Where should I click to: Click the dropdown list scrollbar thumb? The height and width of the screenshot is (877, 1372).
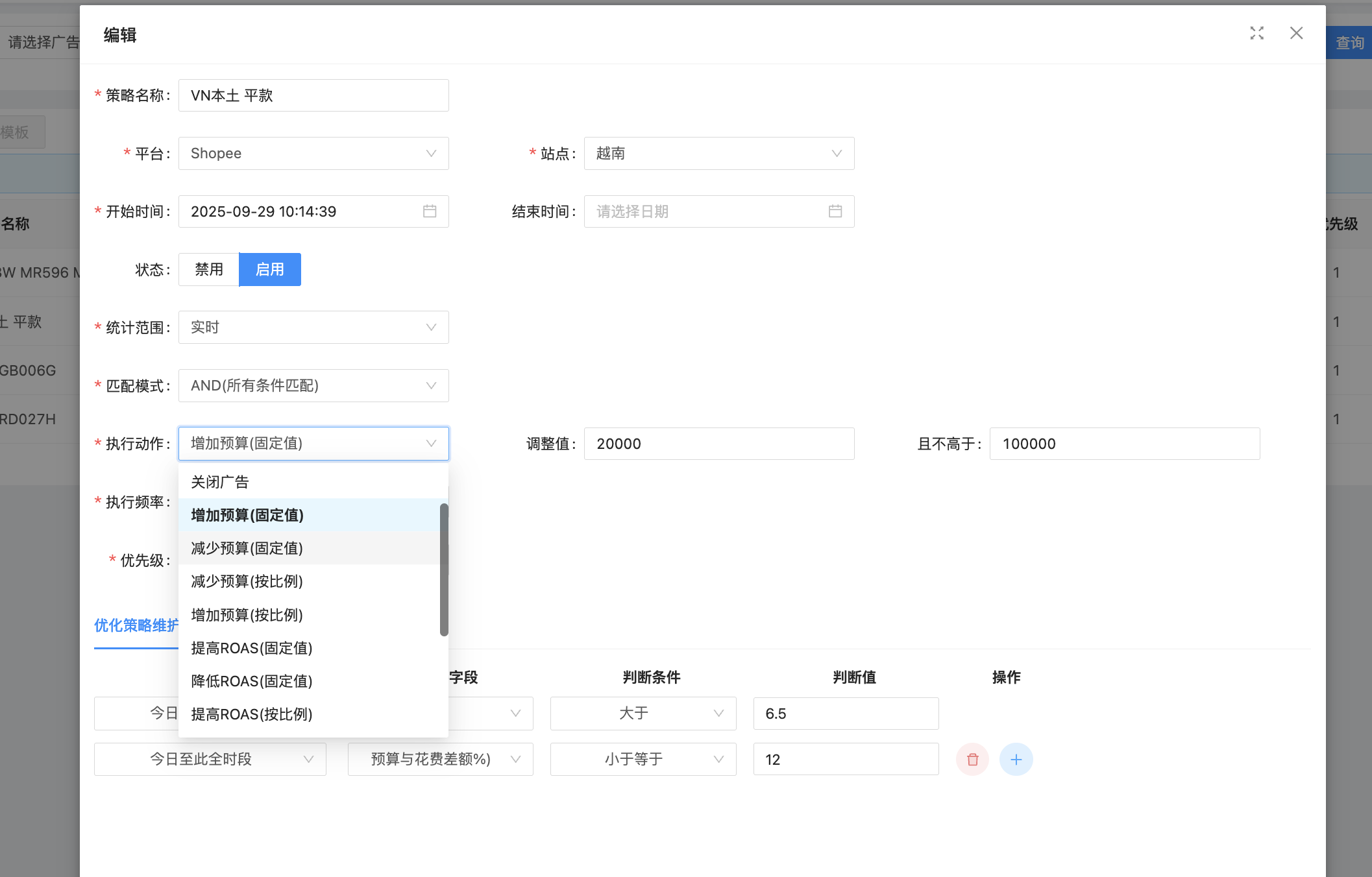(444, 570)
